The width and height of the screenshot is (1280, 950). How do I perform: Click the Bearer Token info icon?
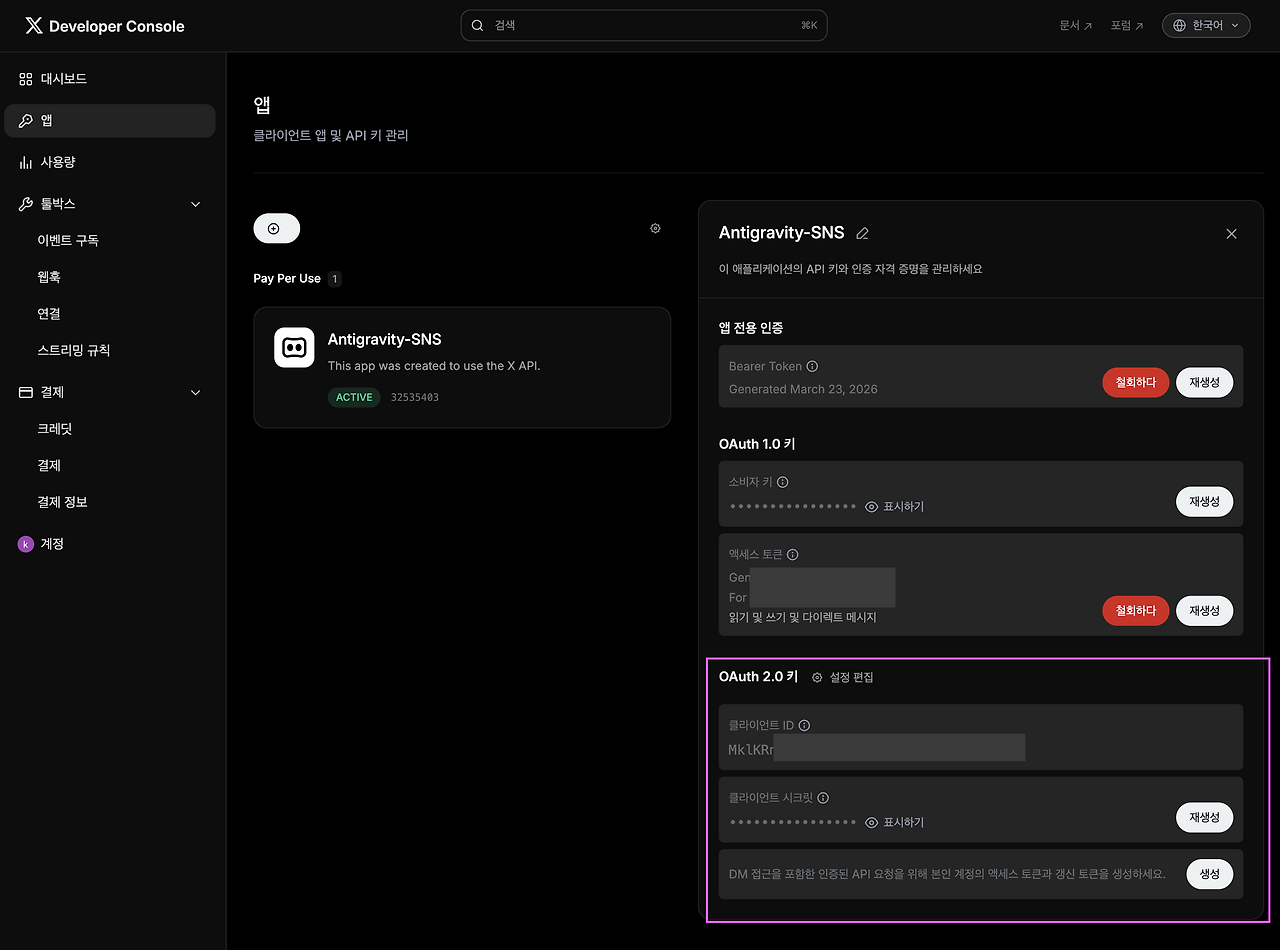[812, 367]
